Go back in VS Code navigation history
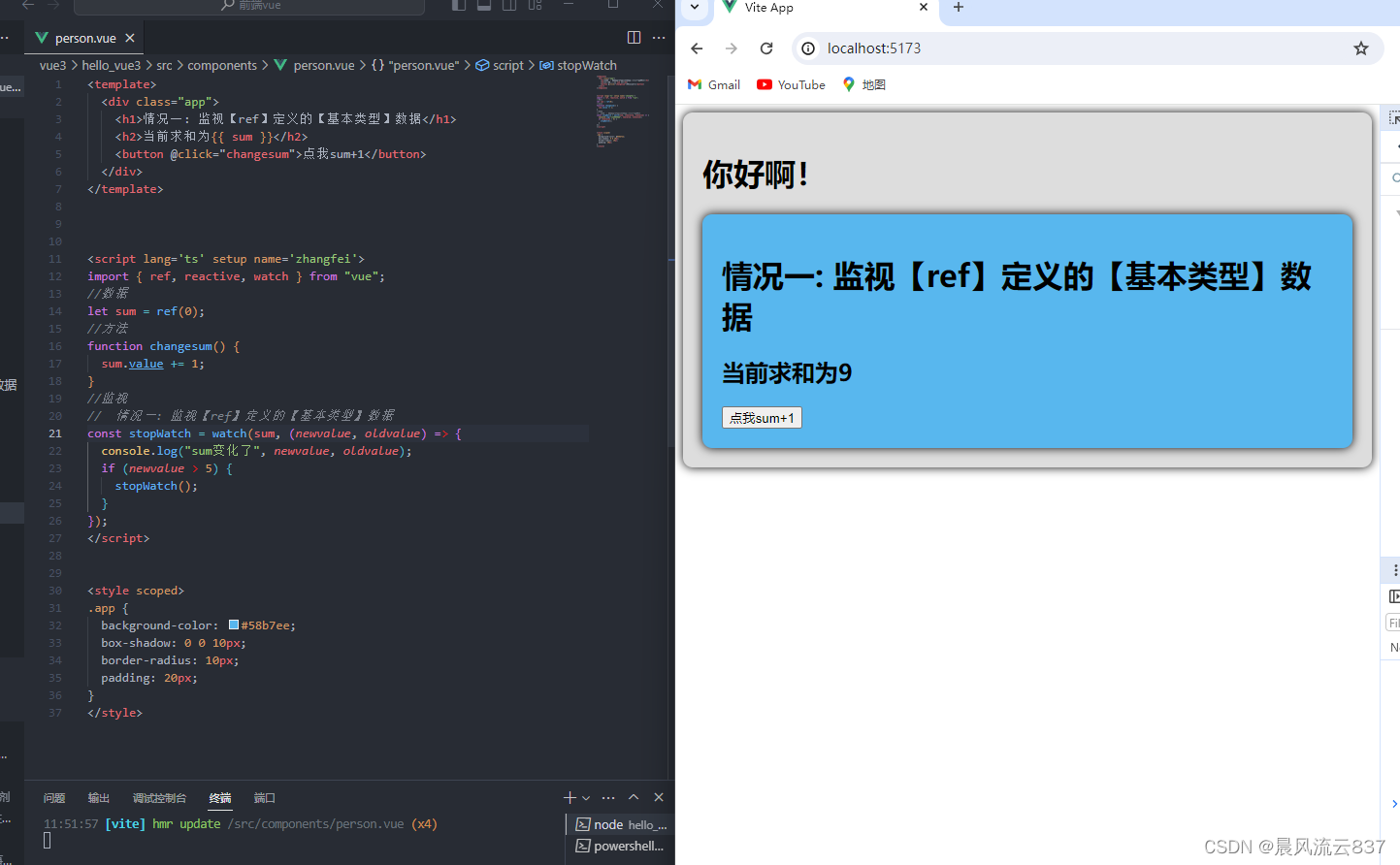 [28, 5]
